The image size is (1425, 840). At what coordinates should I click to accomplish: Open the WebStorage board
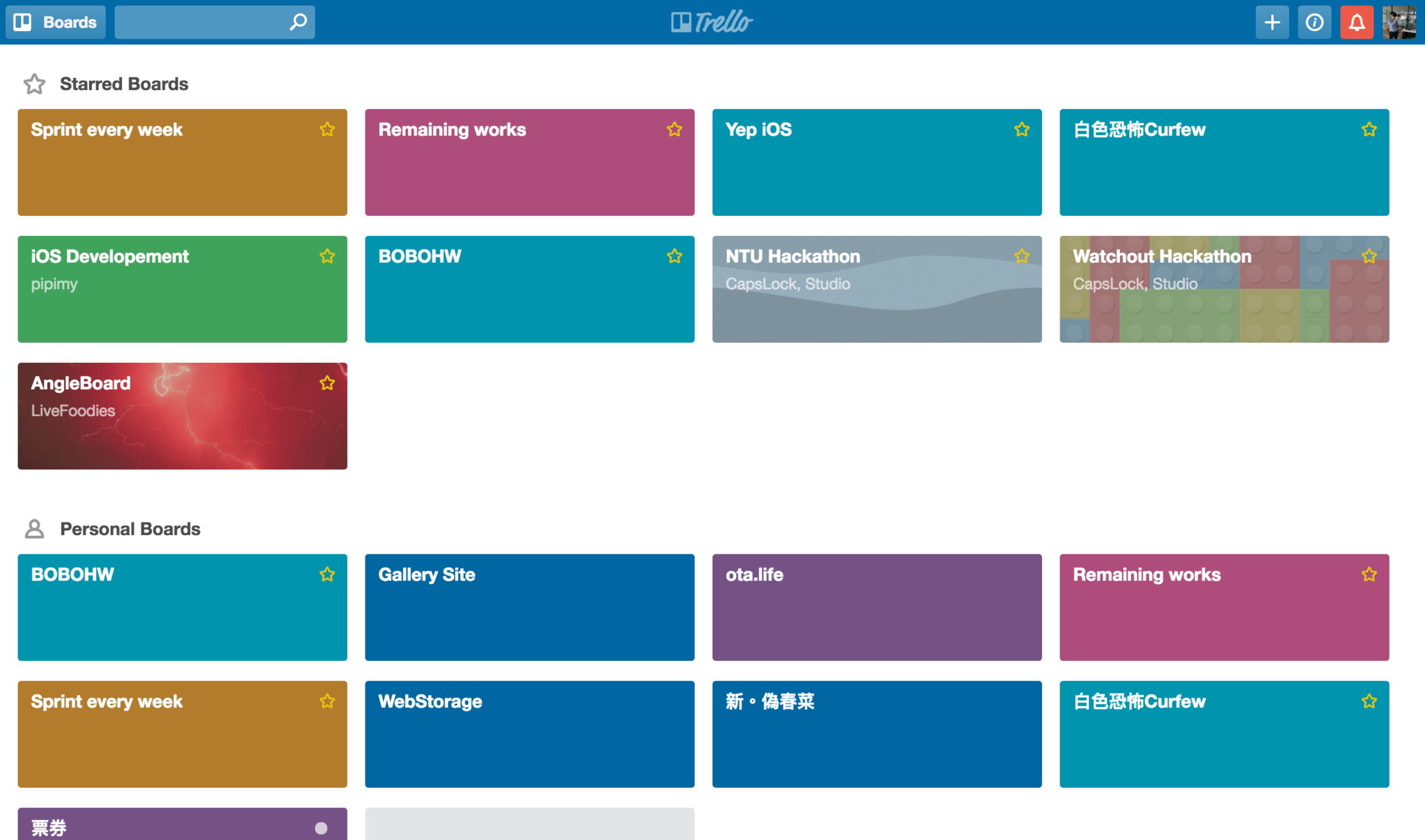click(x=529, y=734)
